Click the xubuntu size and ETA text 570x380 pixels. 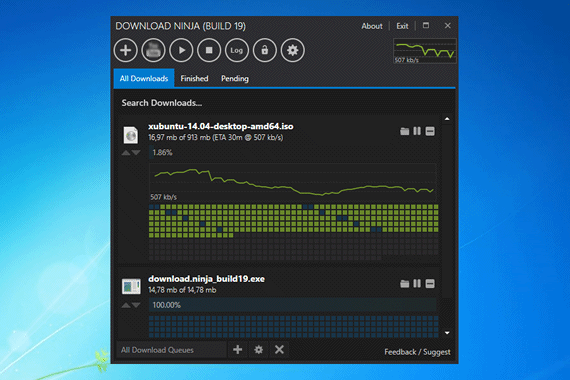point(216,137)
